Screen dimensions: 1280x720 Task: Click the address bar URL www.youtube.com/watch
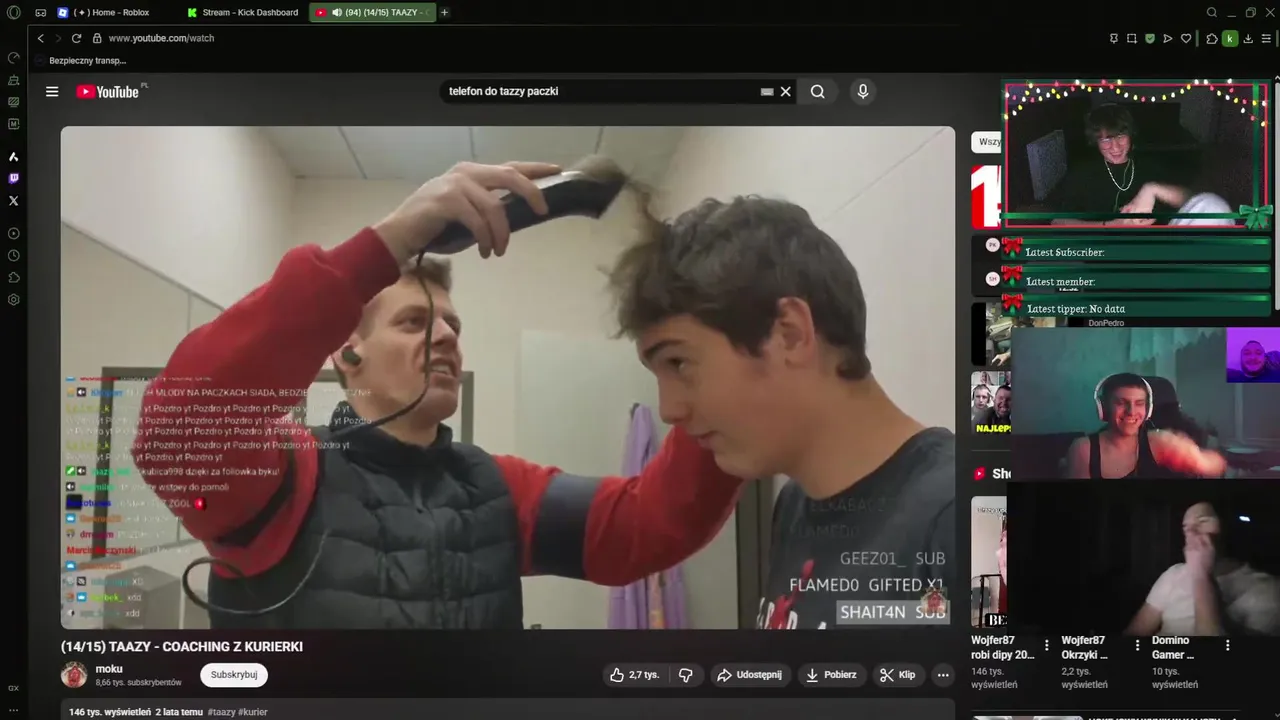tap(161, 38)
